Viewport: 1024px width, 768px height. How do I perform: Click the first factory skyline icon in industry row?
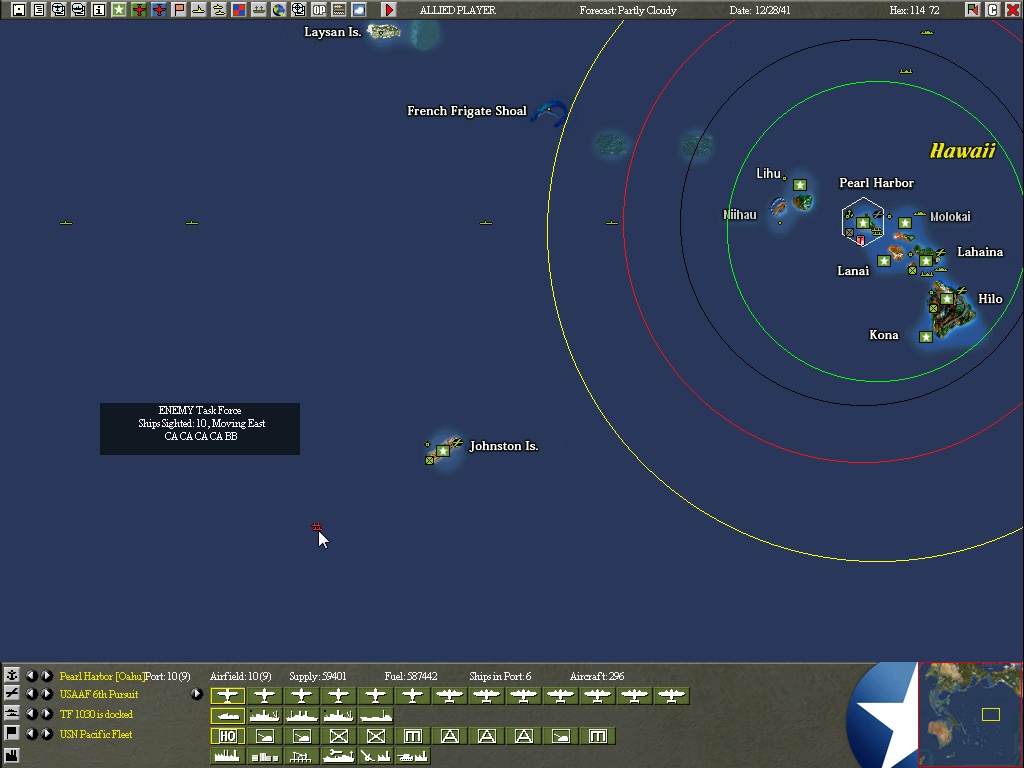tap(228, 756)
